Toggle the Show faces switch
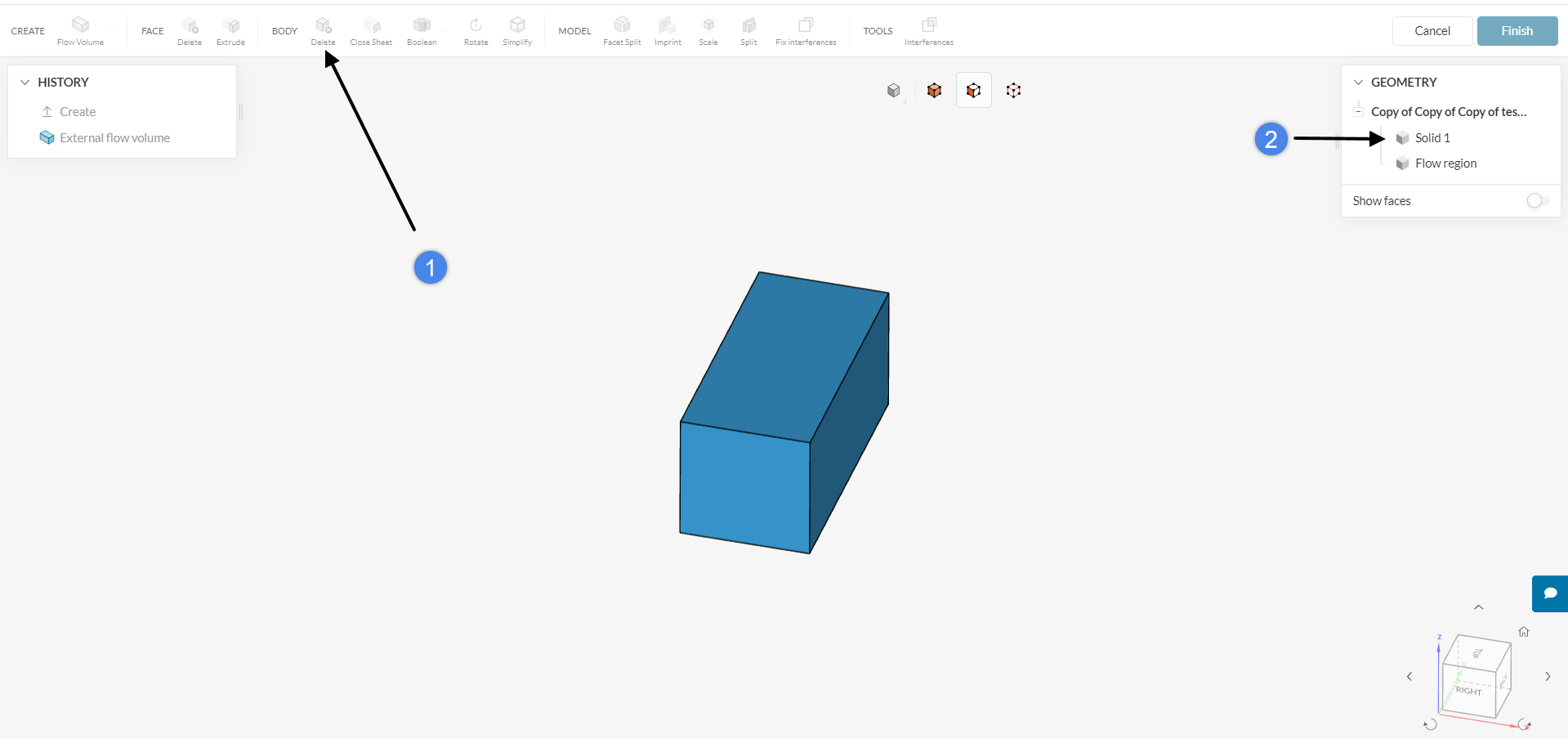 tap(1537, 201)
